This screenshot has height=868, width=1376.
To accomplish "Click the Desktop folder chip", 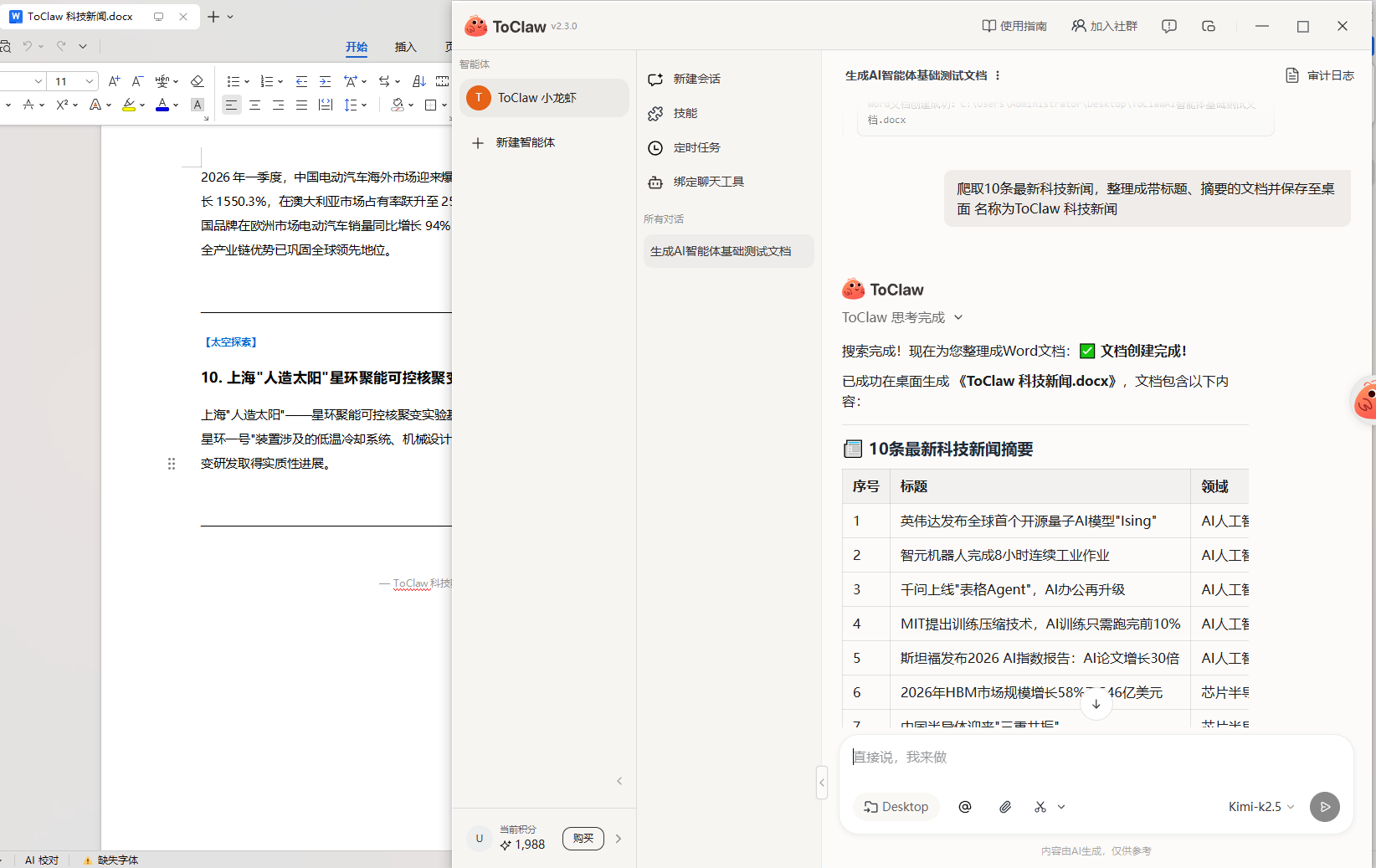I will click(896, 807).
